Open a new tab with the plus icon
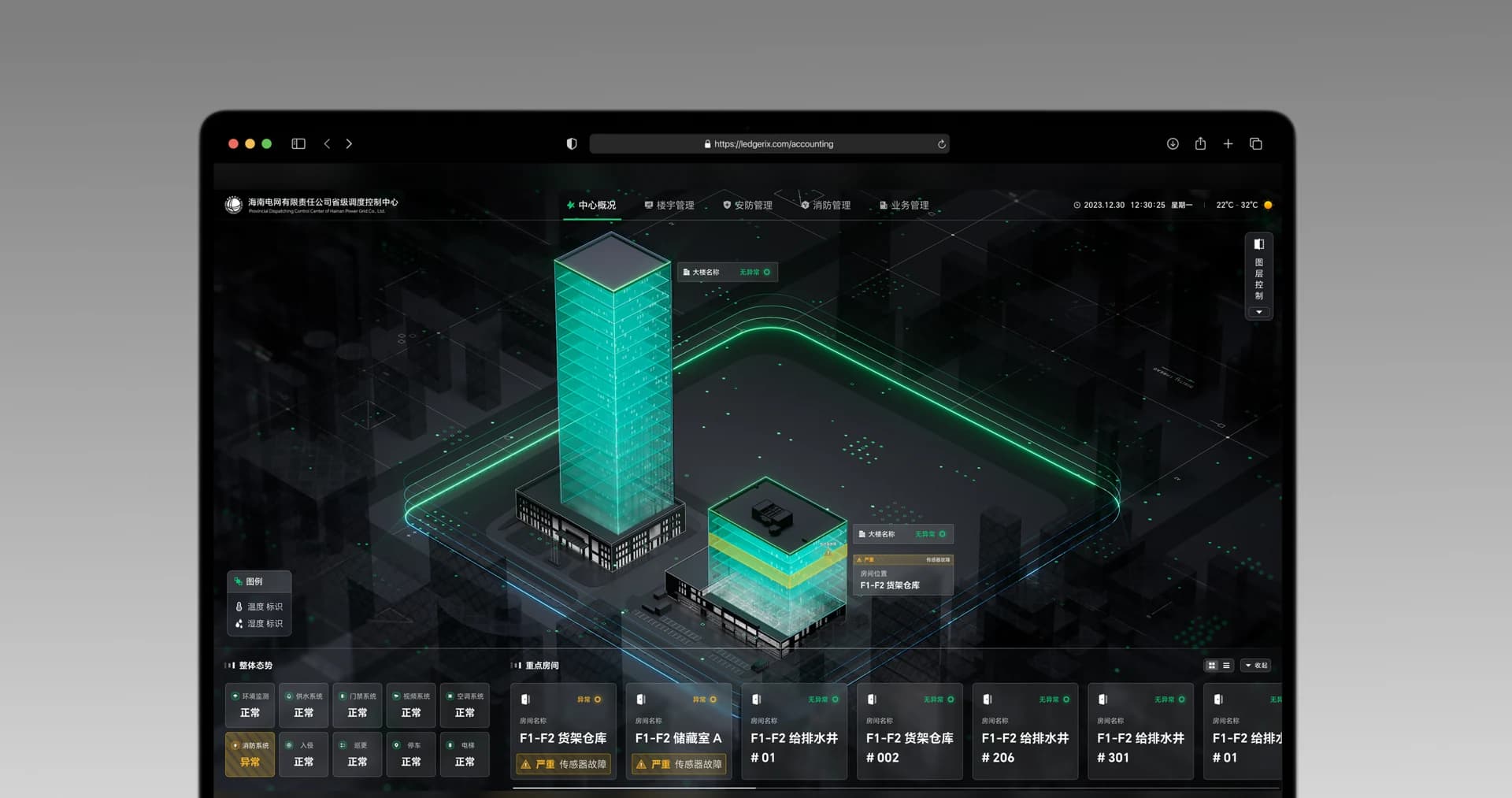The image size is (1512, 798). [x=1228, y=143]
